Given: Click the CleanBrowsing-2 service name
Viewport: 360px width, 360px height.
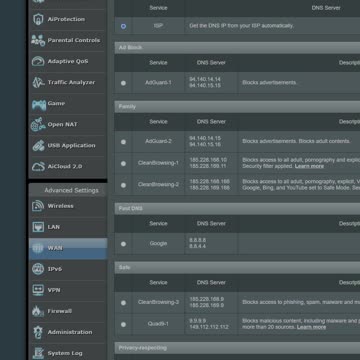Looking at the screenshot, I should (158, 184).
